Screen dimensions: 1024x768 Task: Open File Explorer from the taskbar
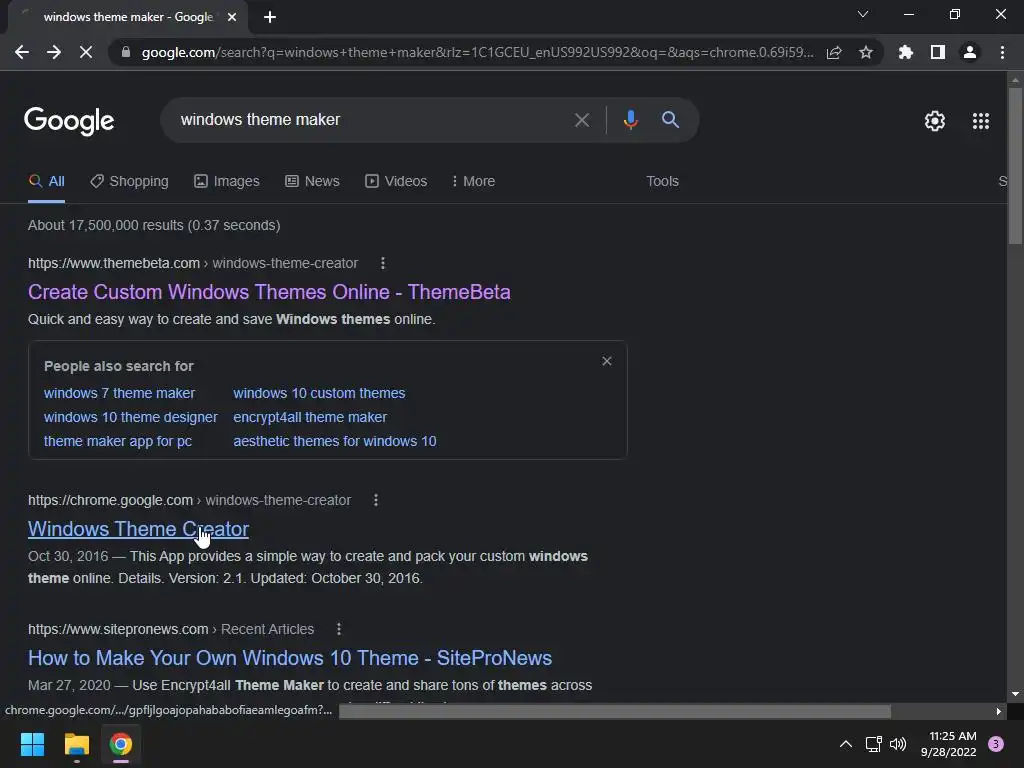[x=76, y=744]
